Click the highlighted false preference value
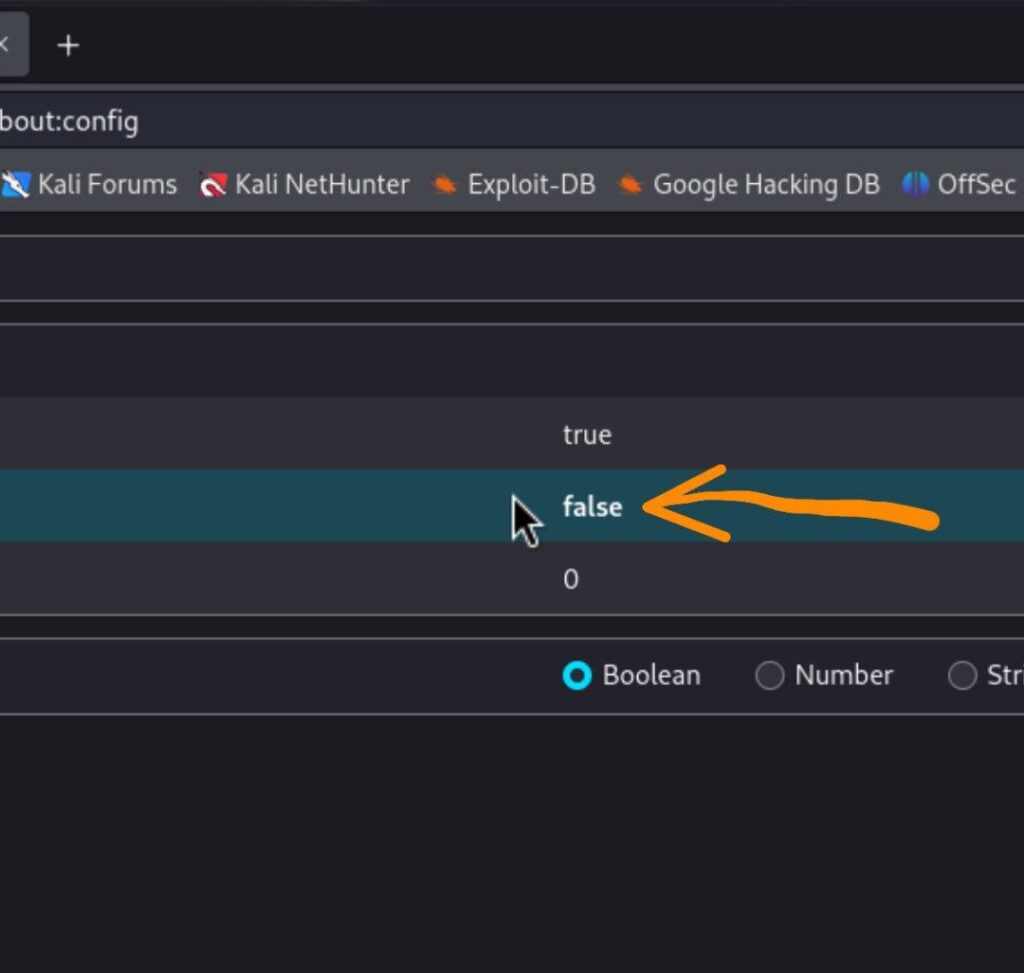 pos(592,507)
